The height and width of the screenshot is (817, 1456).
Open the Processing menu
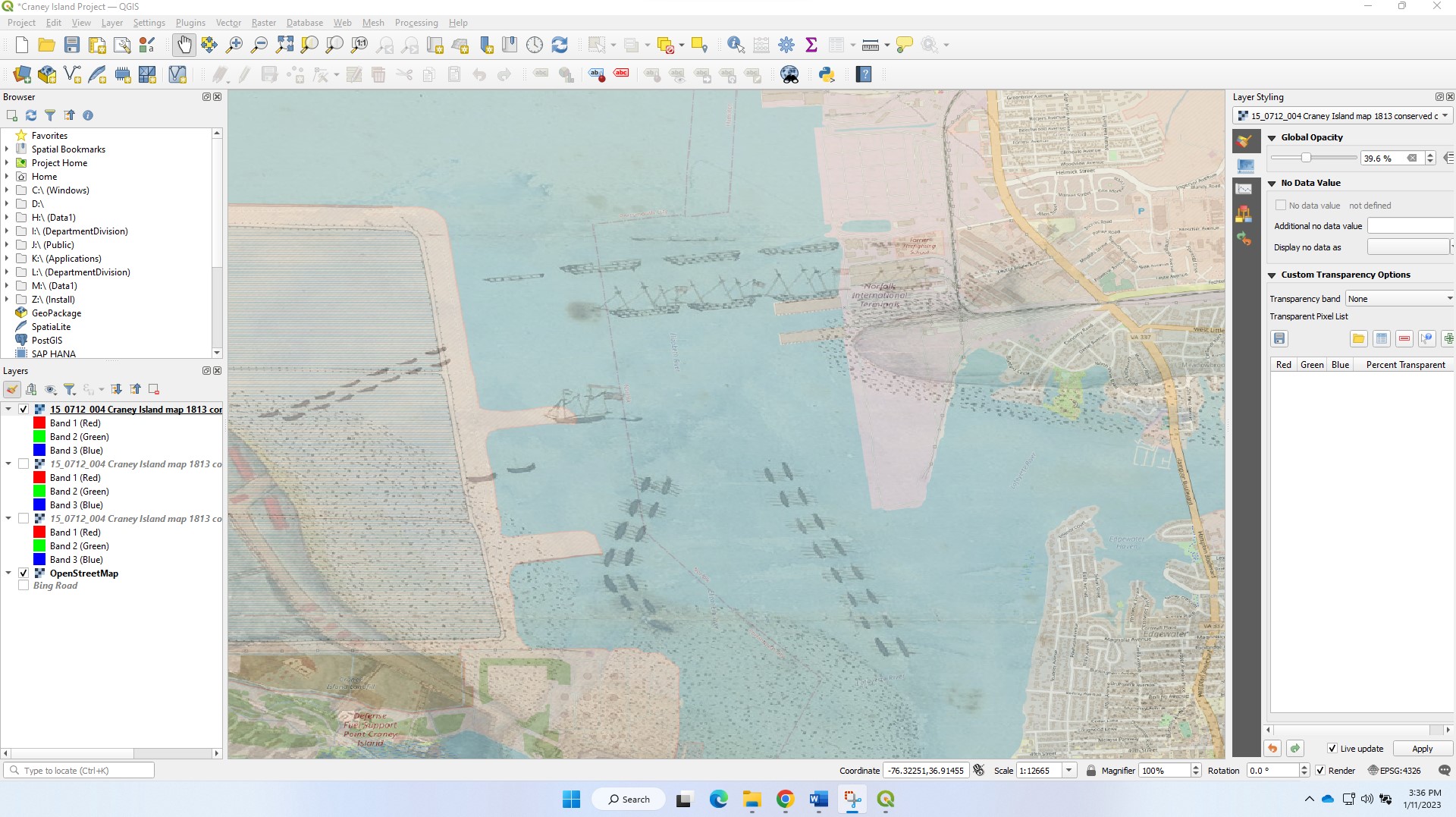pyautogui.click(x=416, y=23)
